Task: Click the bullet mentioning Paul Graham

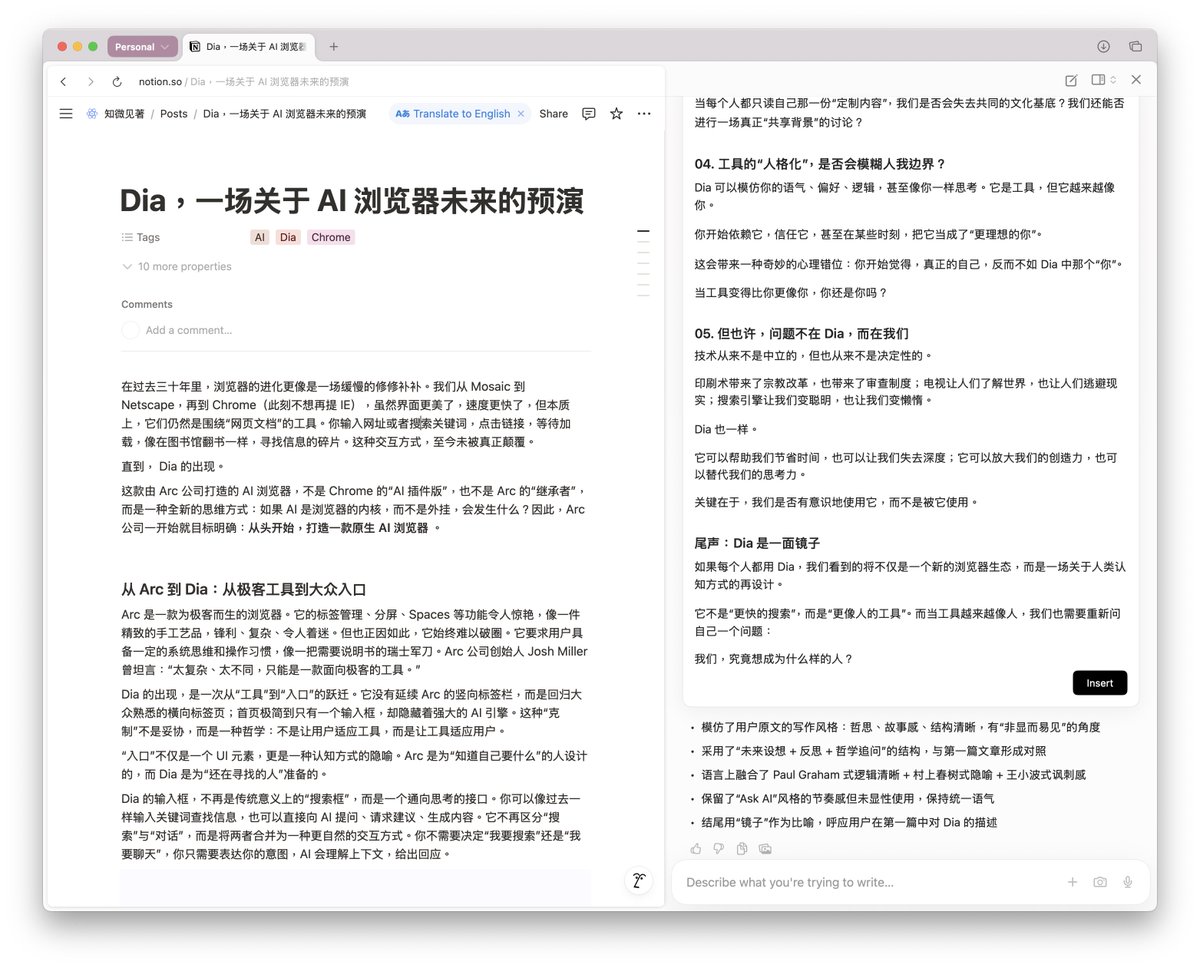Action: coord(893,775)
